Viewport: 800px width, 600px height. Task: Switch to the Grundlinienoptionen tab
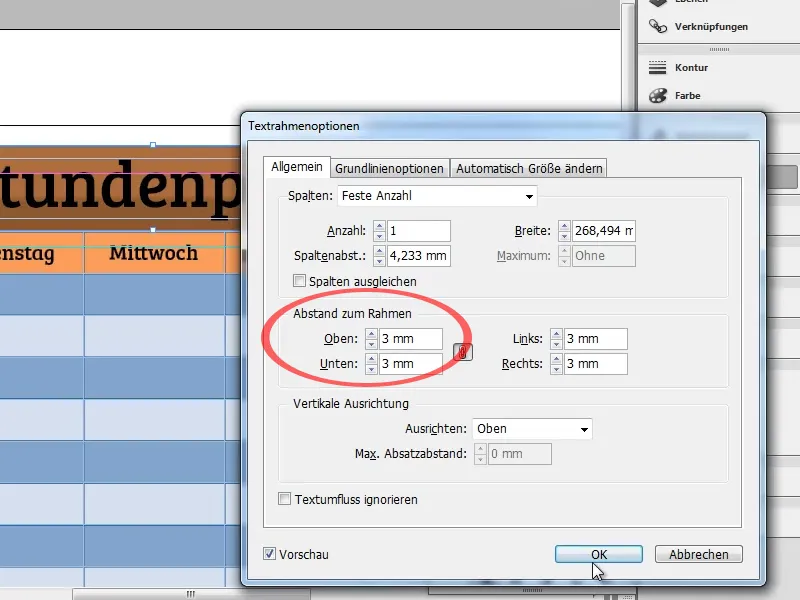point(389,168)
